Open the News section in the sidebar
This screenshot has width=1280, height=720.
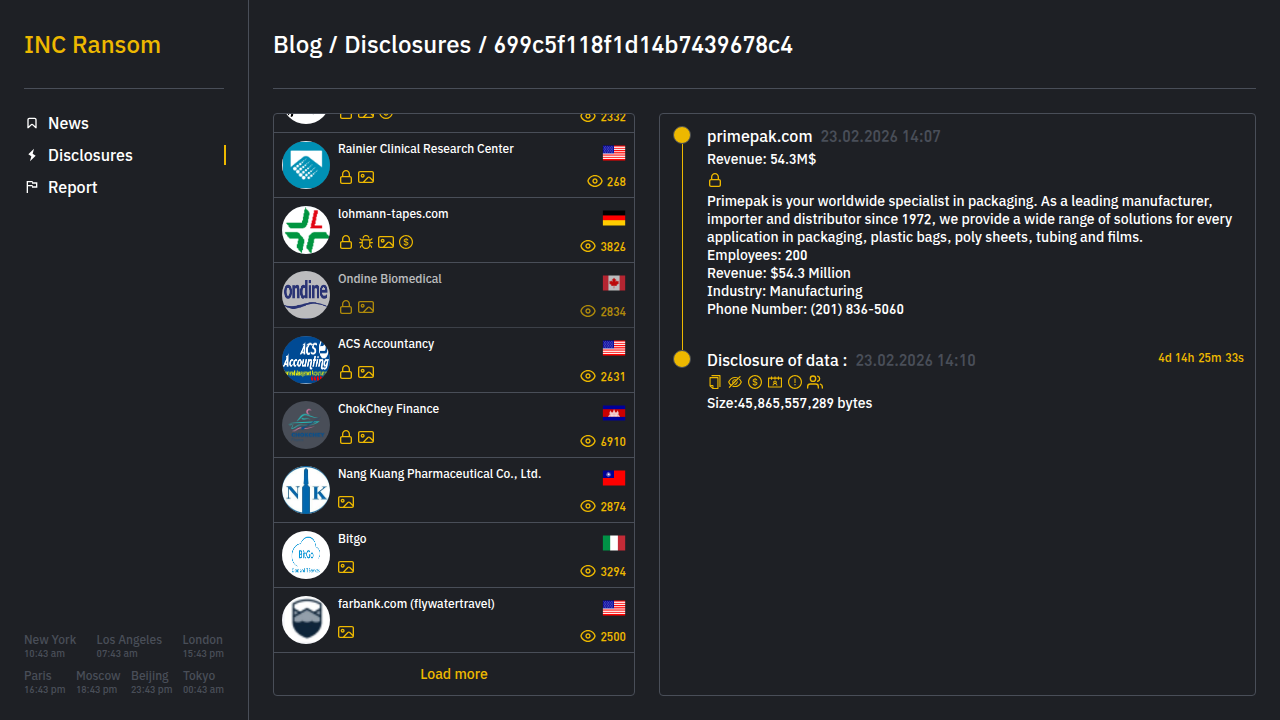[x=68, y=123]
